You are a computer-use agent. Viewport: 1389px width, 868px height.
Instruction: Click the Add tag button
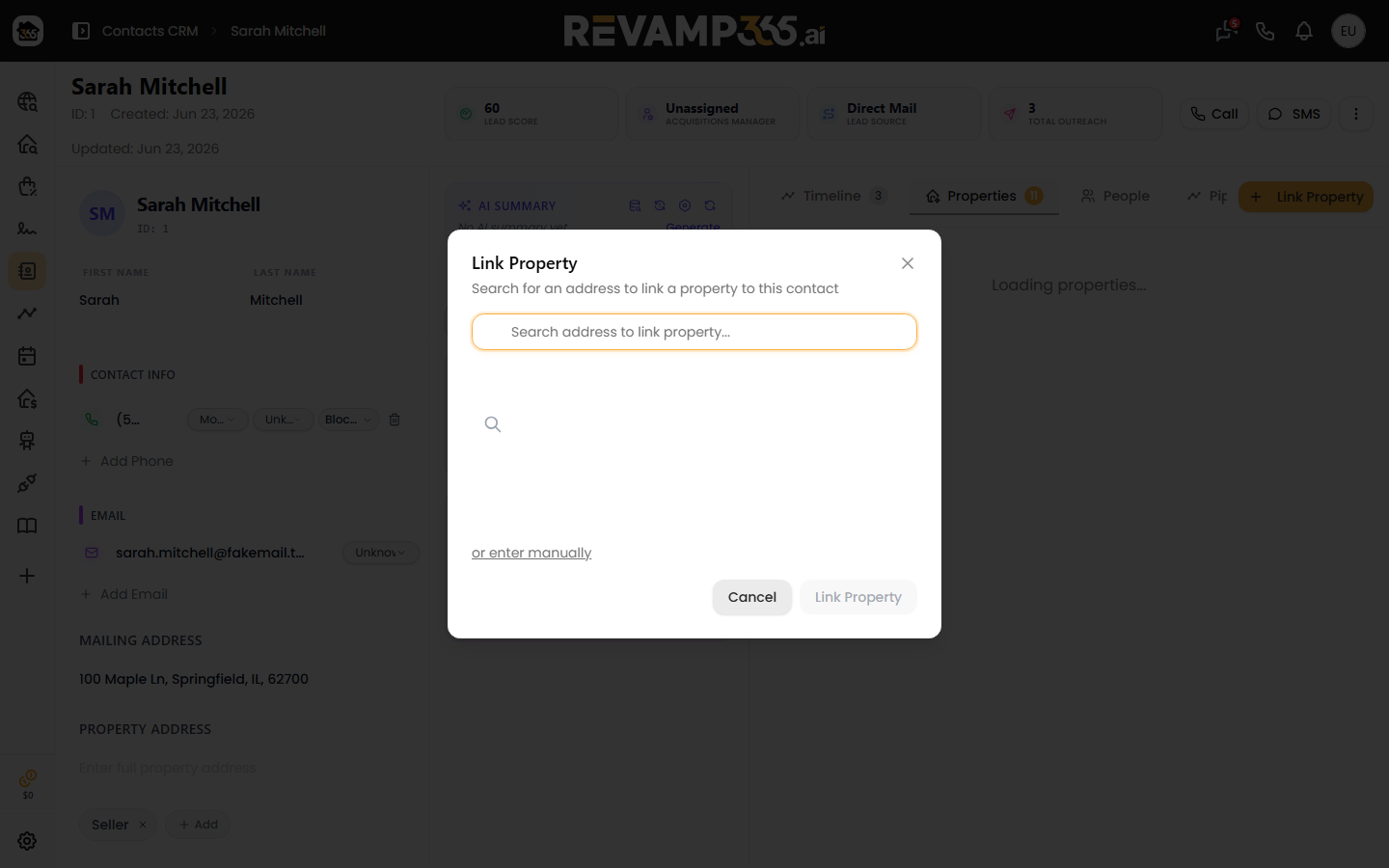pyautogui.click(x=198, y=825)
